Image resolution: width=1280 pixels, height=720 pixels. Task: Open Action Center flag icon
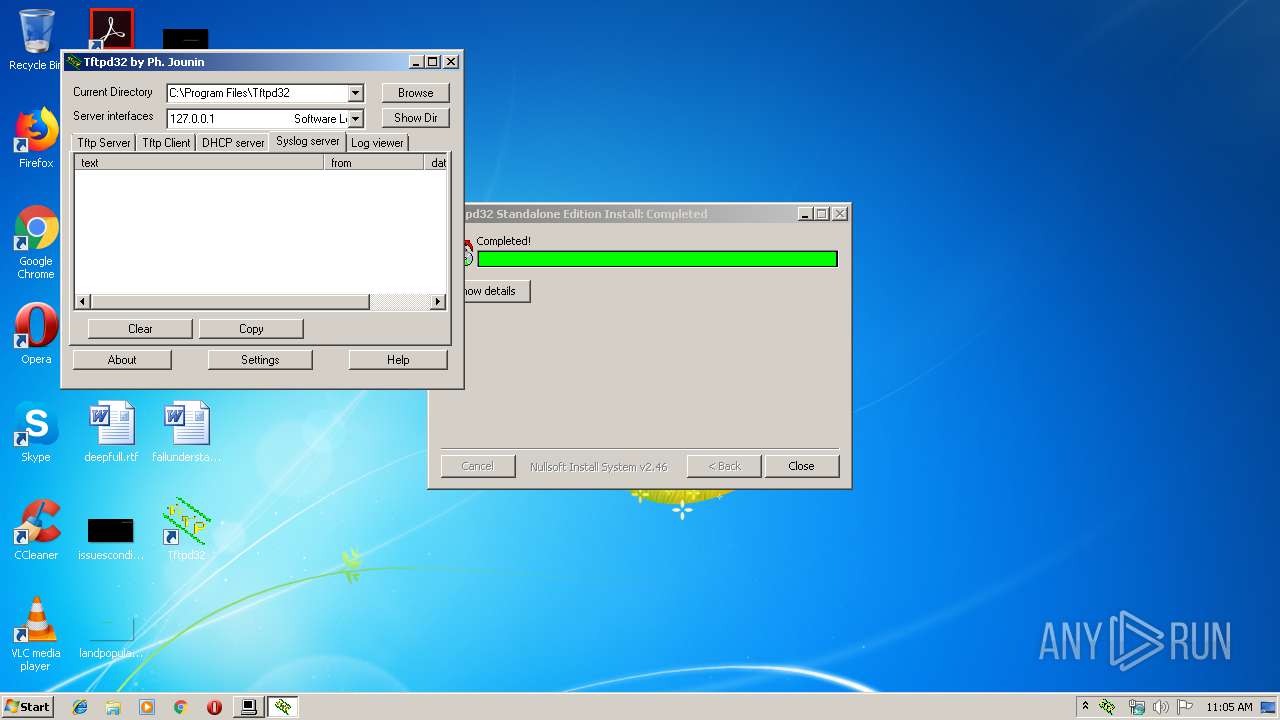click(x=1185, y=707)
